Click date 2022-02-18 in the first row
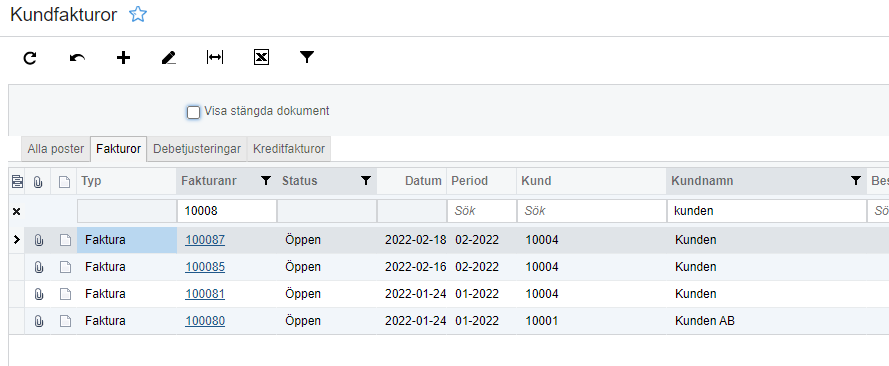Image resolution: width=889 pixels, height=366 pixels. point(416,240)
